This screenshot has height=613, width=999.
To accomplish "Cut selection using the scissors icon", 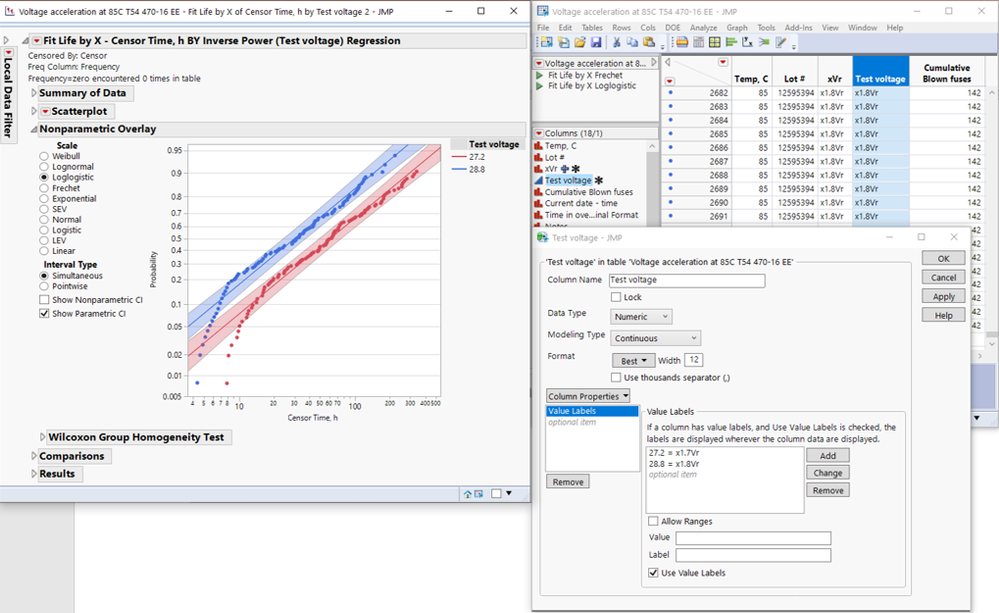I will pos(616,42).
